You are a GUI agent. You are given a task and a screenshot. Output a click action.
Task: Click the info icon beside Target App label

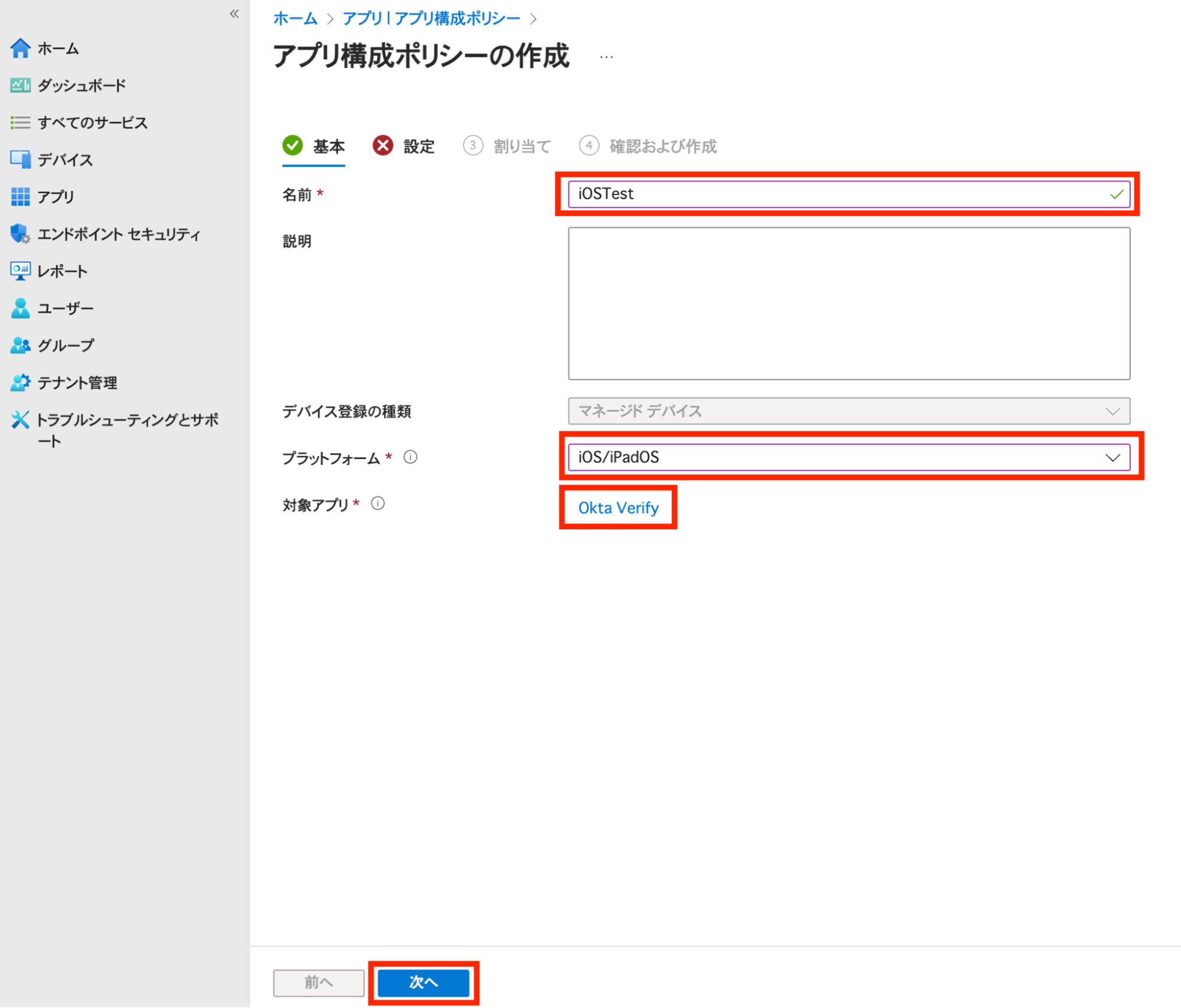pos(378,503)
